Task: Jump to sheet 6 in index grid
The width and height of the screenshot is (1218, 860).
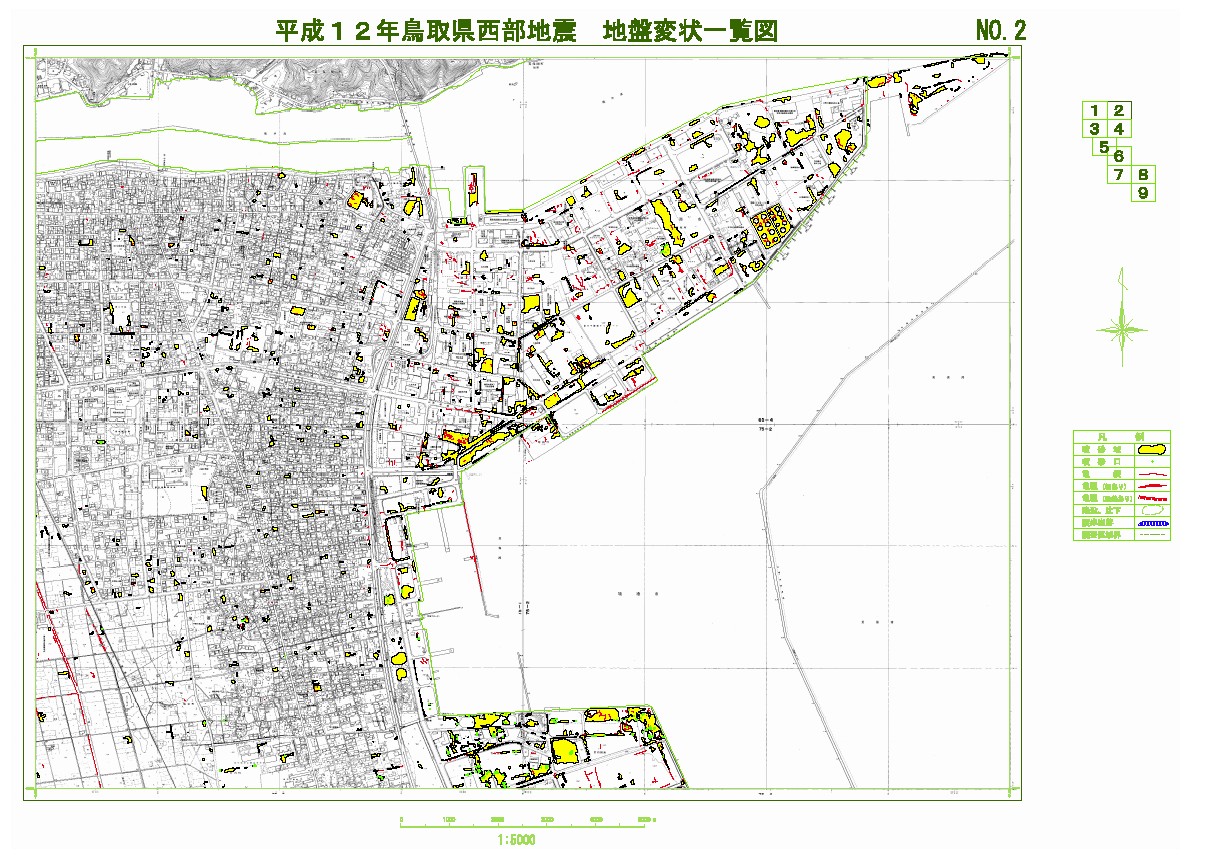Action: click(1119, 156)
